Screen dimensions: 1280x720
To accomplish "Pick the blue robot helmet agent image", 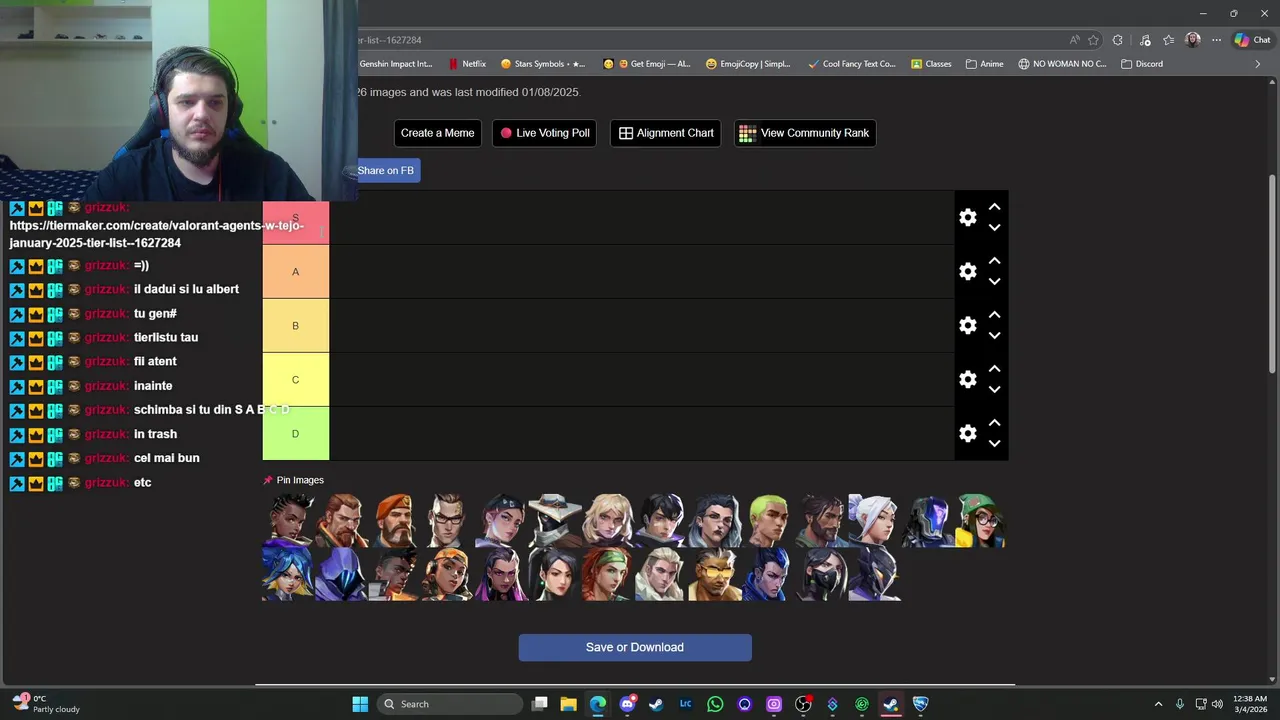I will tap(928, 521).
